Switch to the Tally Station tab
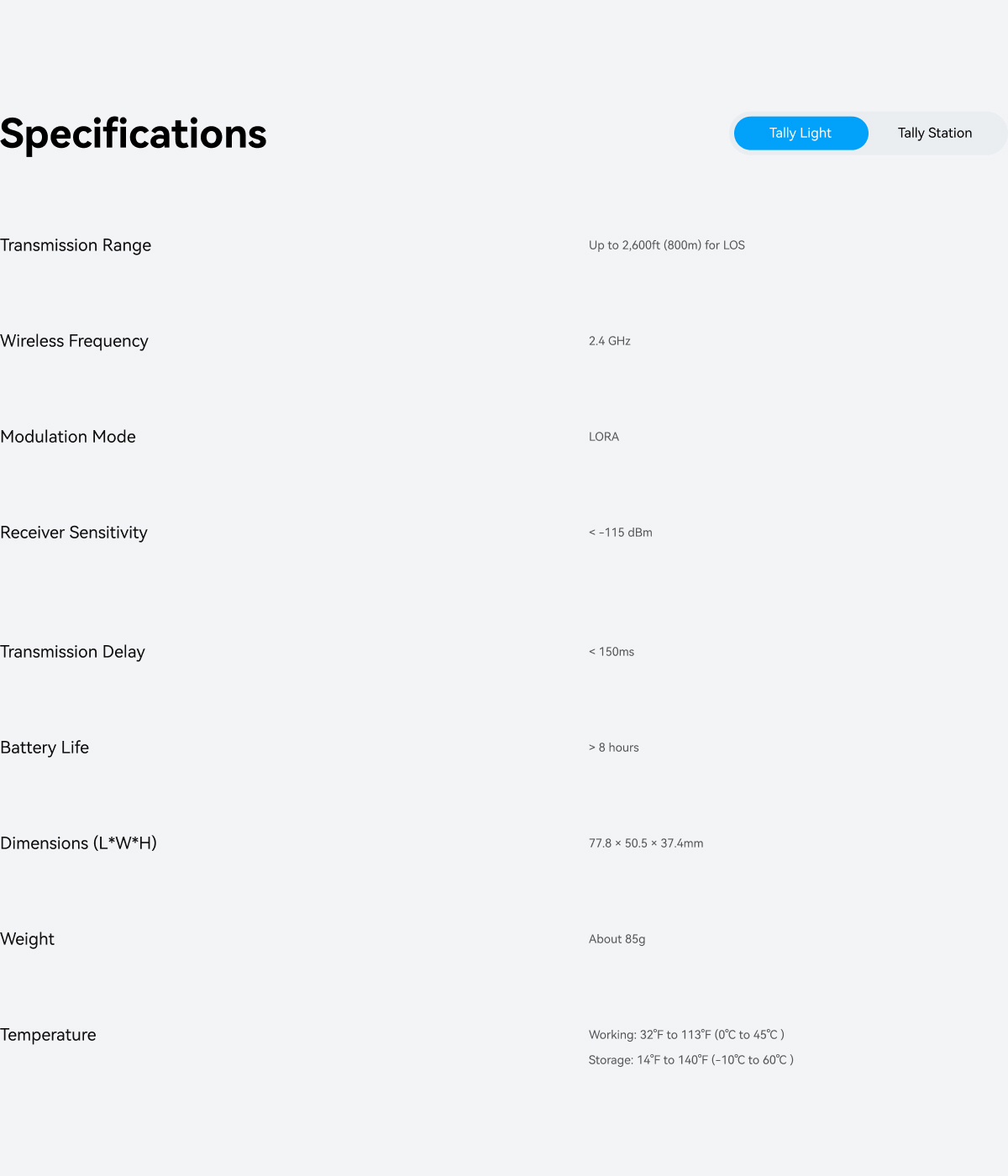The image size is (1008, 1176). pos(935,133)
